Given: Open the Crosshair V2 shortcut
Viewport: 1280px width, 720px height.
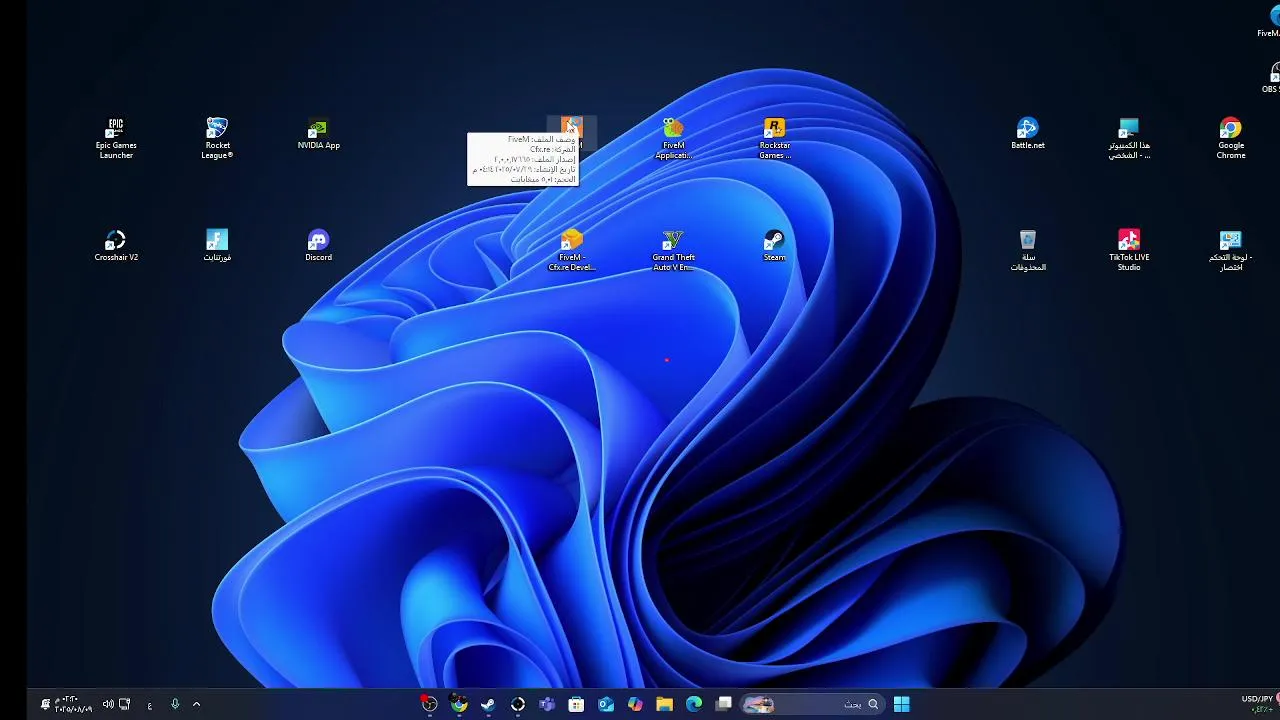Looking at the screenshot, I should tap(116, 246).
